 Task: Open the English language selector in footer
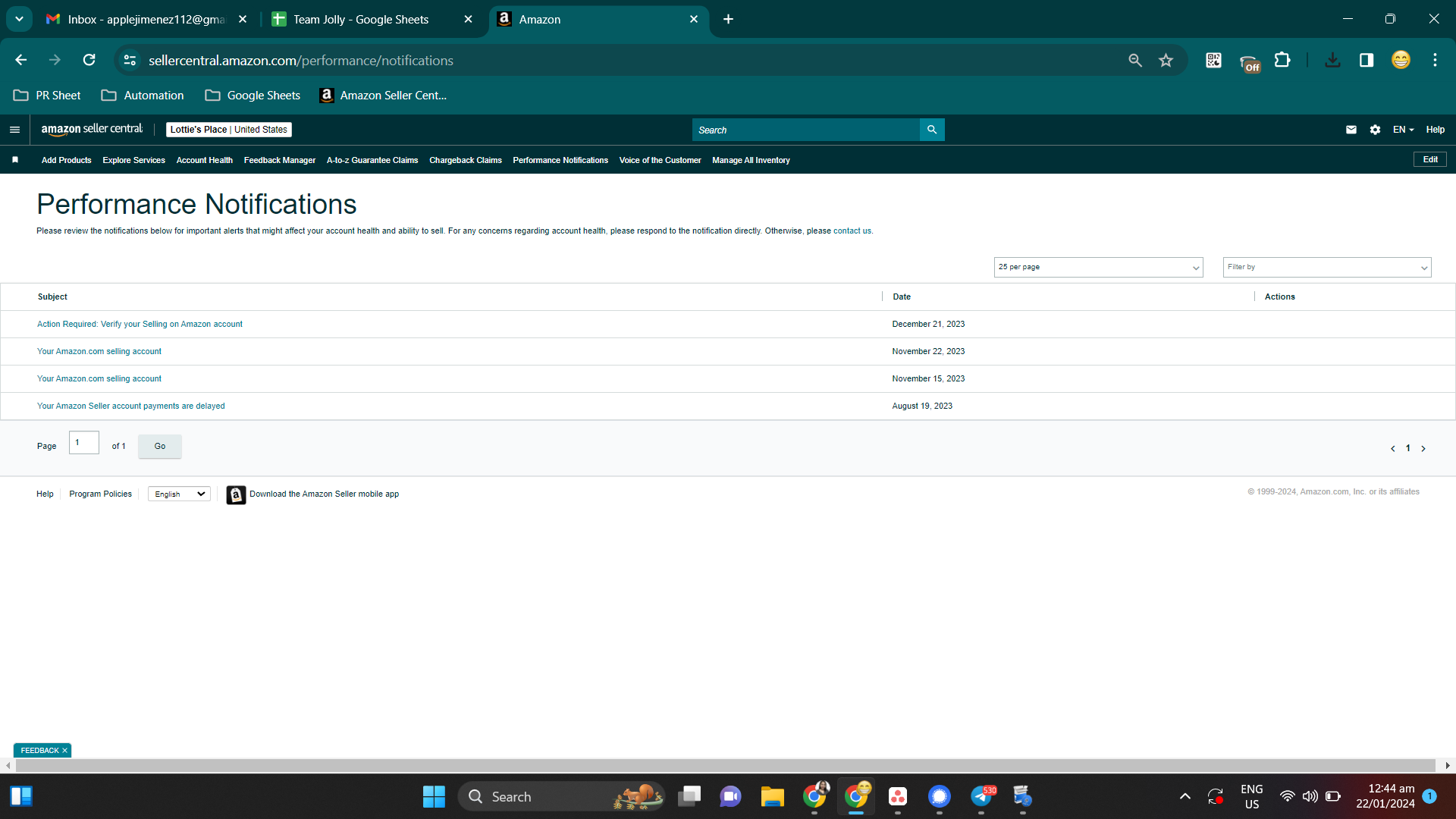click(x=179, y=494)
